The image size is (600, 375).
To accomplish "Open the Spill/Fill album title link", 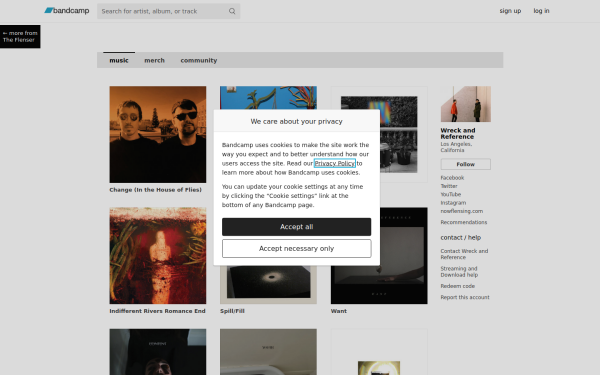I will [232, 311].
